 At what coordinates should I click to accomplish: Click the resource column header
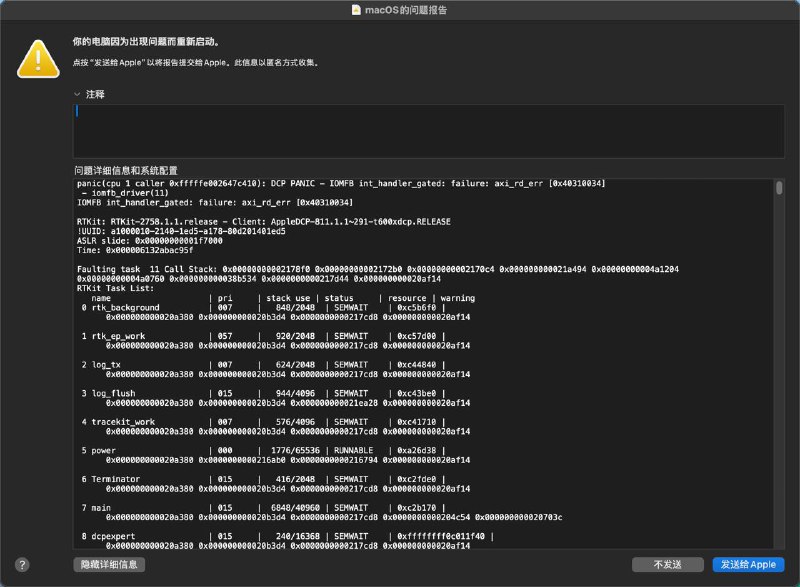click(407, 298)
